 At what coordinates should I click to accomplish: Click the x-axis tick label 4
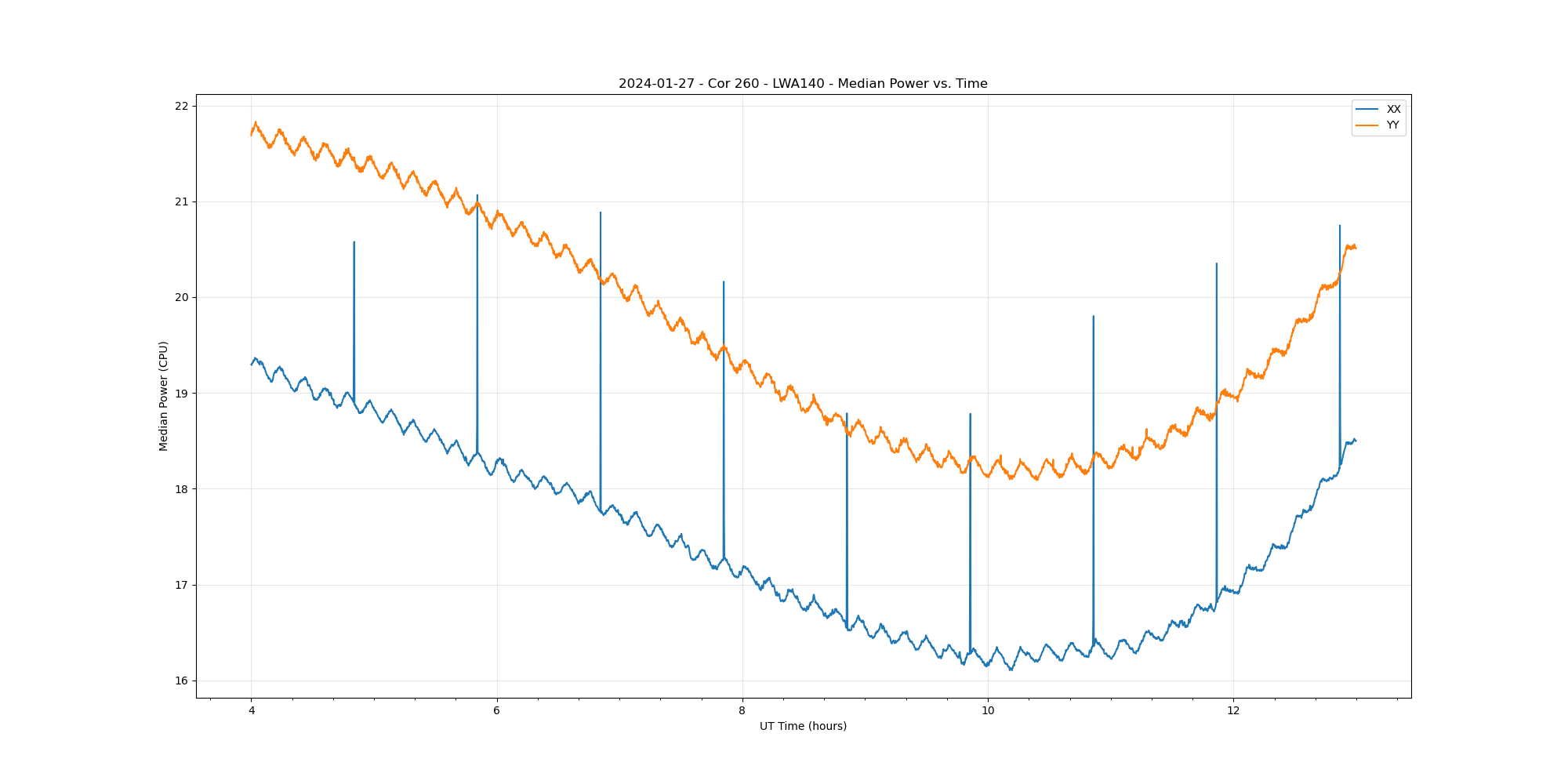[x=252, y=711]
